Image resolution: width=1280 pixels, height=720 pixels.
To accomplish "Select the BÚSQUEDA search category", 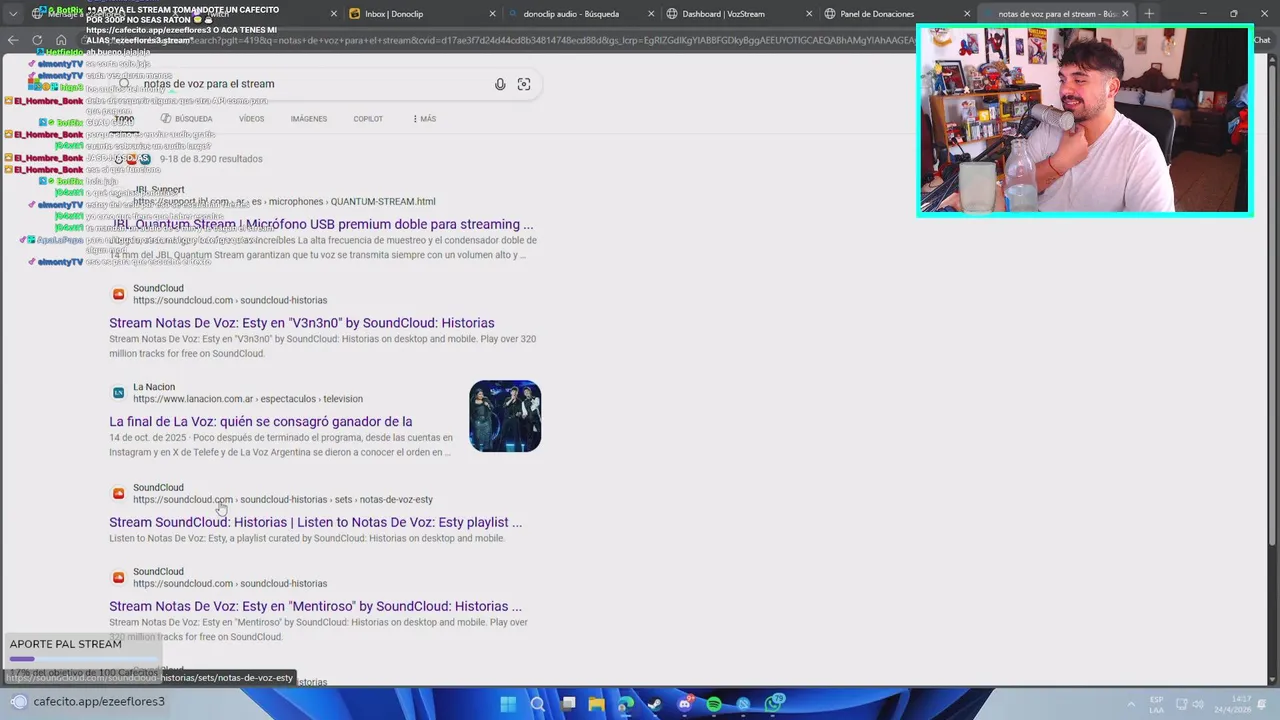I will [186, 119].
